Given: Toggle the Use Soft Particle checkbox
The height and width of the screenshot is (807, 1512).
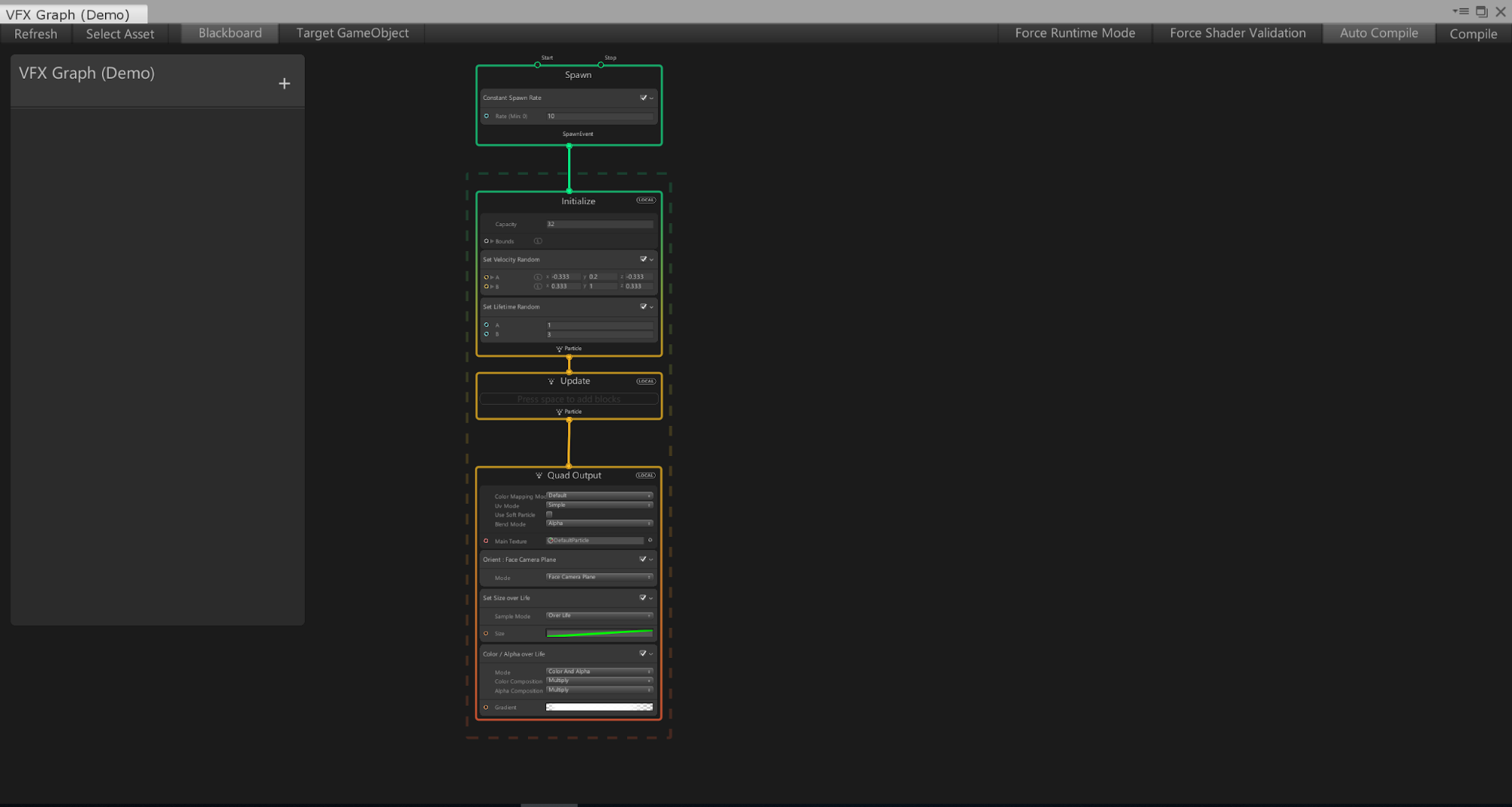Looking at the screenshot, I should point(549,514).
